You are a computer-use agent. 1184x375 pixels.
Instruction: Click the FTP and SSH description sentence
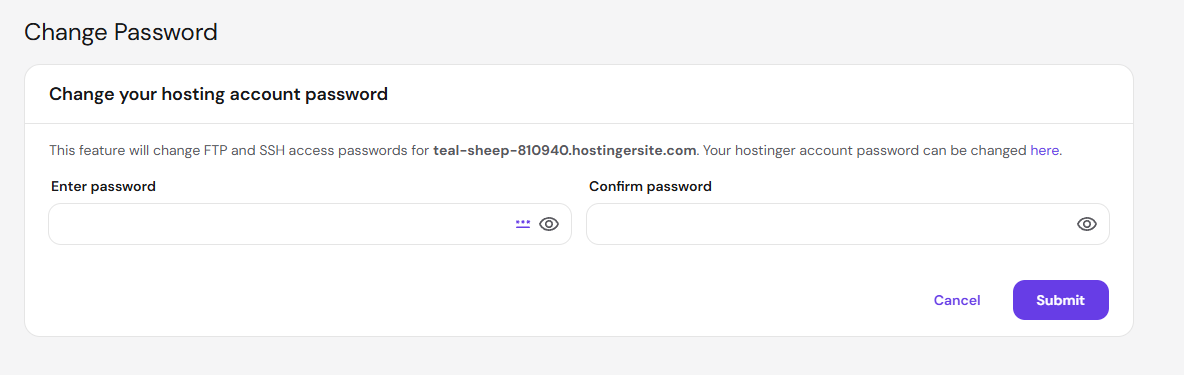555,150
